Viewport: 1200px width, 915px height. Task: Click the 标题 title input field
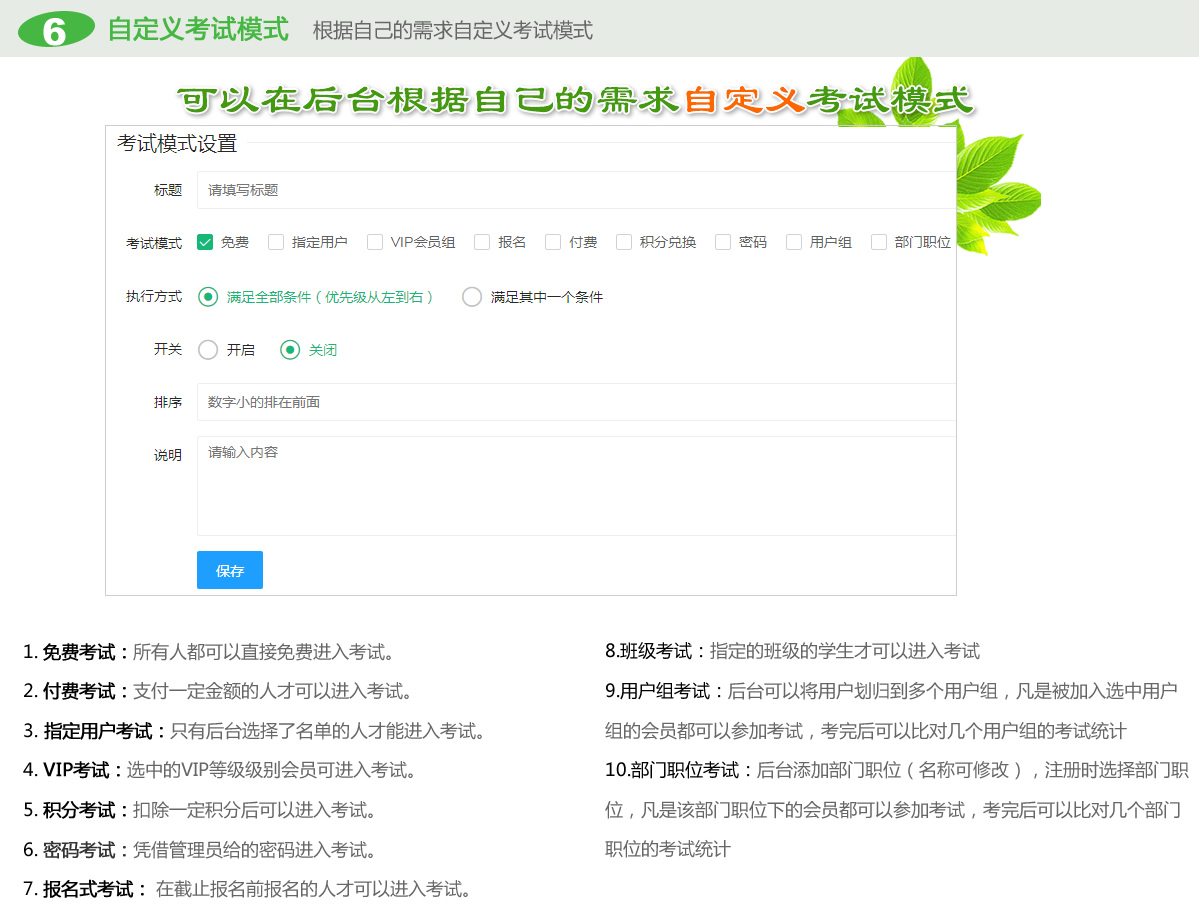click(x=576, y=190)
